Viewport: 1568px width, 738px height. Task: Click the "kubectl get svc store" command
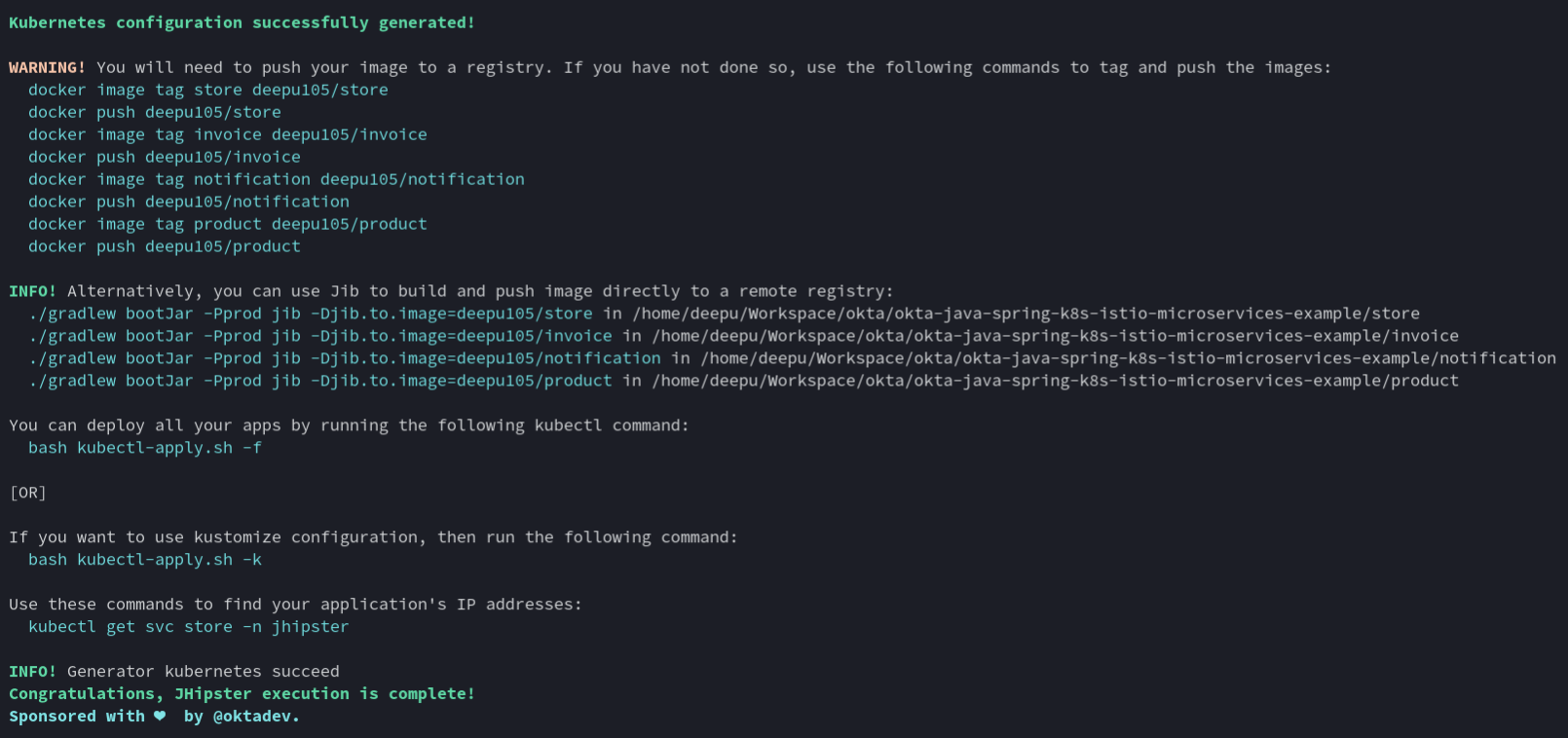click(188, 627)
